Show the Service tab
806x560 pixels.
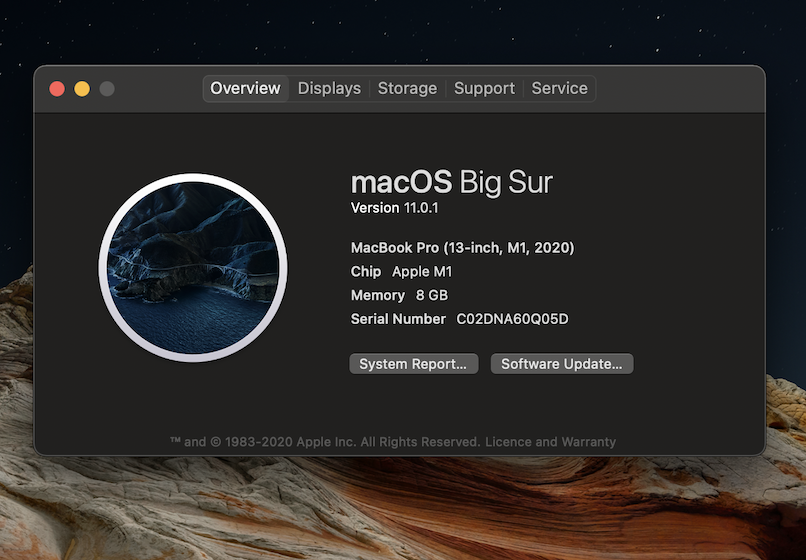(559, 88)
